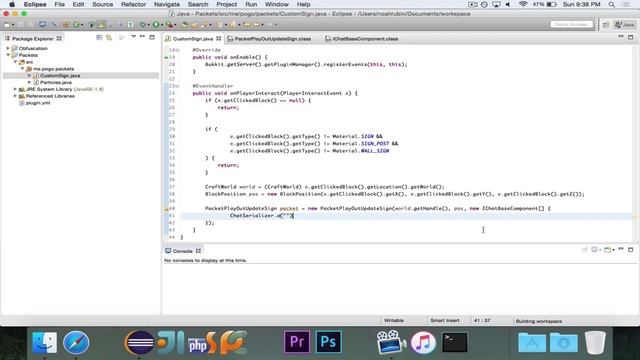
Task: Switch to PacketPlayOutUpdateSign.class tab
Action: click(273, 39)
